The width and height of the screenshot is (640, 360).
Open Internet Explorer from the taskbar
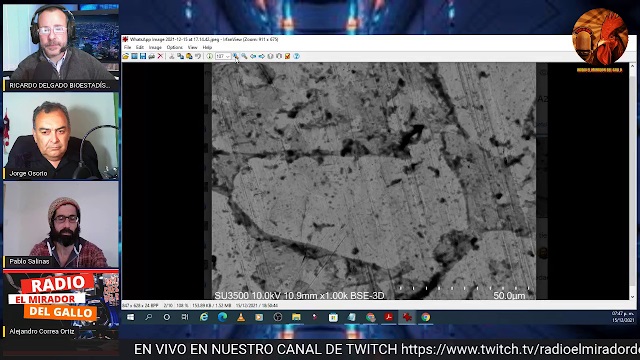click(x=204, y=317)
